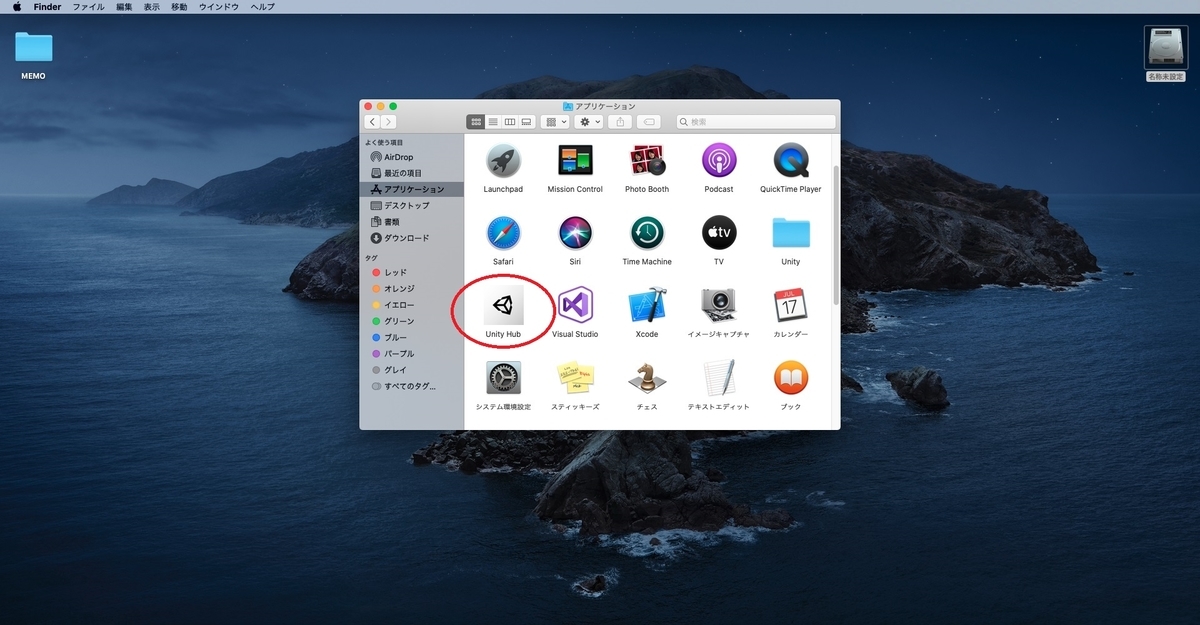Open the 編集 menu
This screenshot has height=625, width=1200.
click(x=124, y=7)
